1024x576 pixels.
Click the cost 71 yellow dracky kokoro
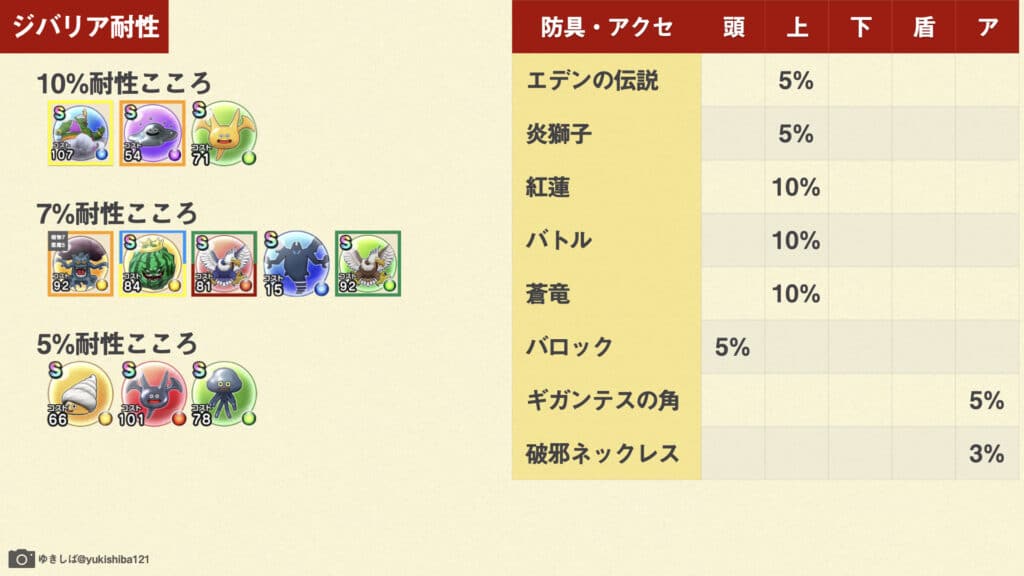point(223,133)
